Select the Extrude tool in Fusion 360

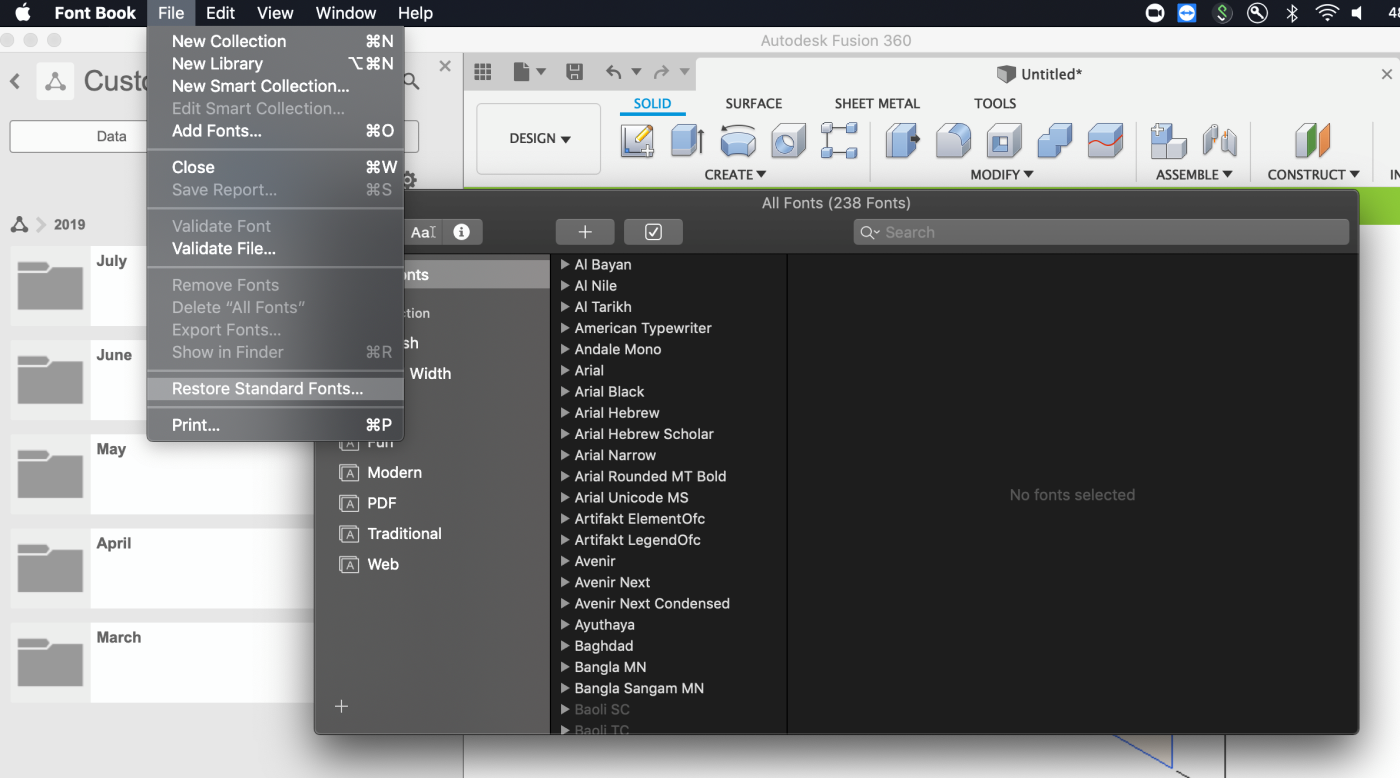point(687,140)
